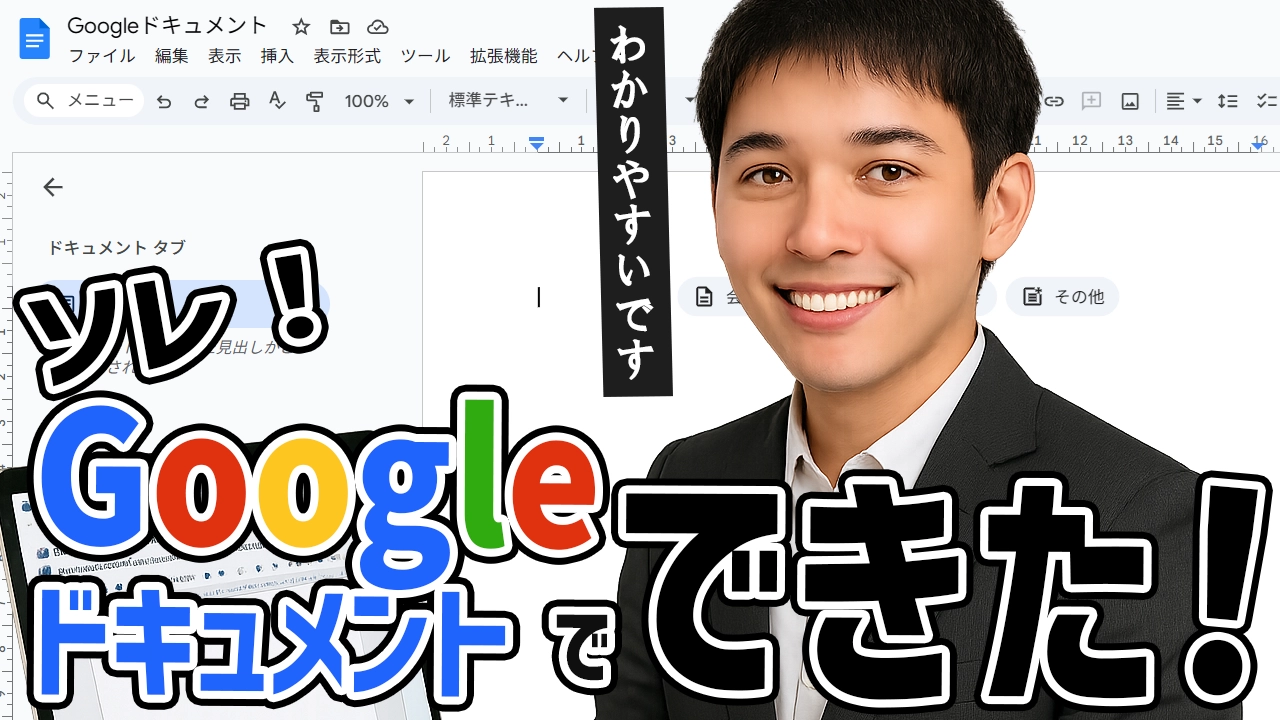Toggle the checklist formatting button
Viewport: 1280px width, 720px height.
(x=1266, y=101)
